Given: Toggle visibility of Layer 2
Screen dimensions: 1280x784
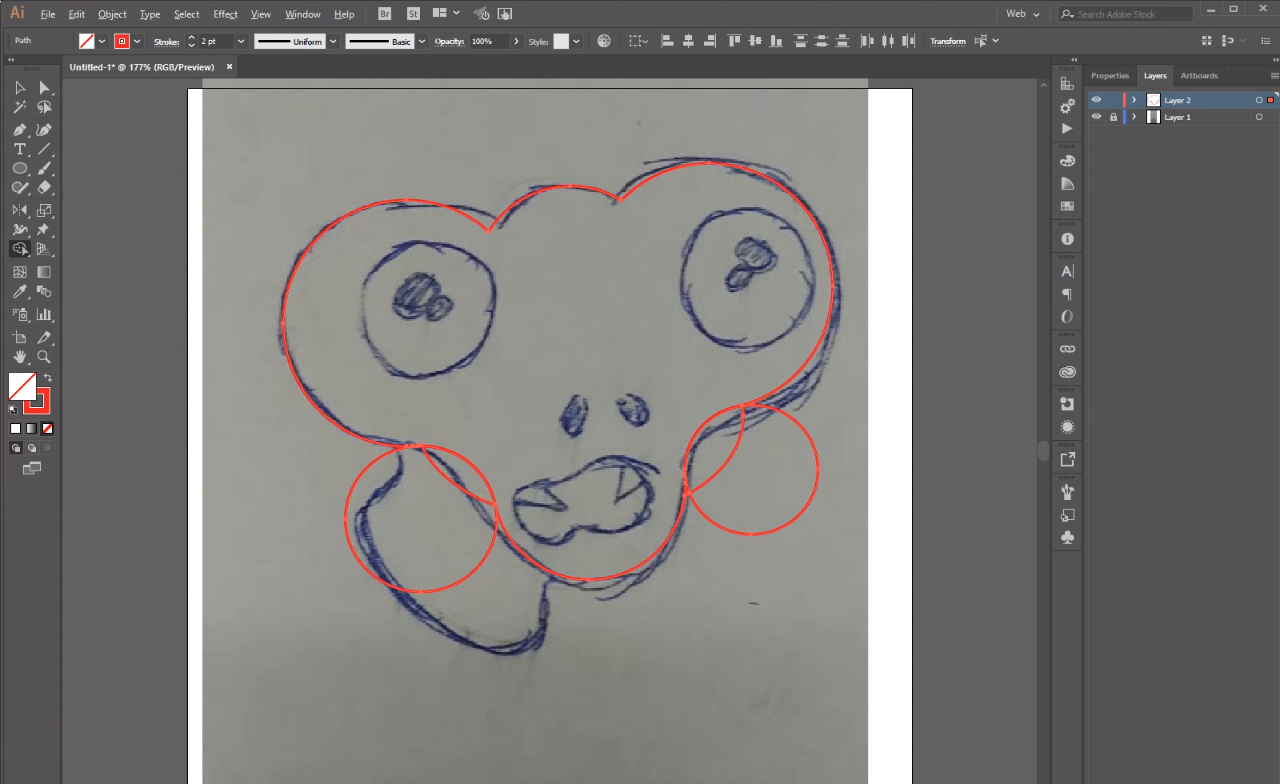Looking at the screenshot, I should (1096, 100).
